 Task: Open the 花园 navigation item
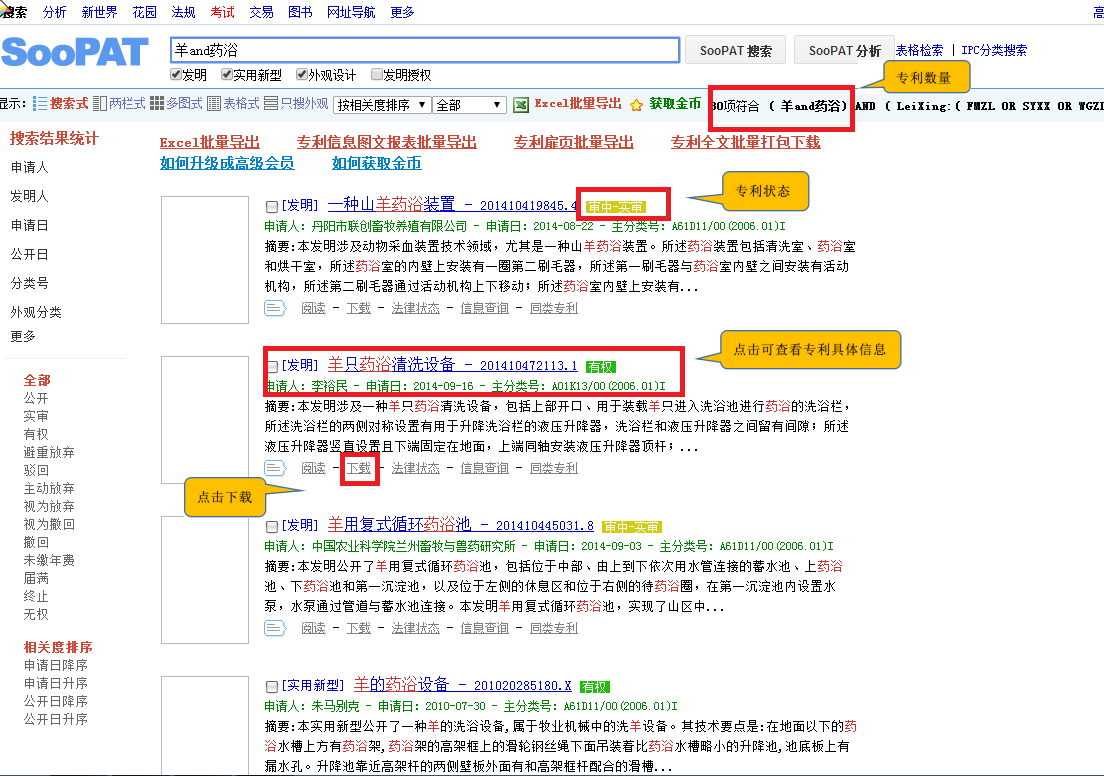[x=144, y=12]
